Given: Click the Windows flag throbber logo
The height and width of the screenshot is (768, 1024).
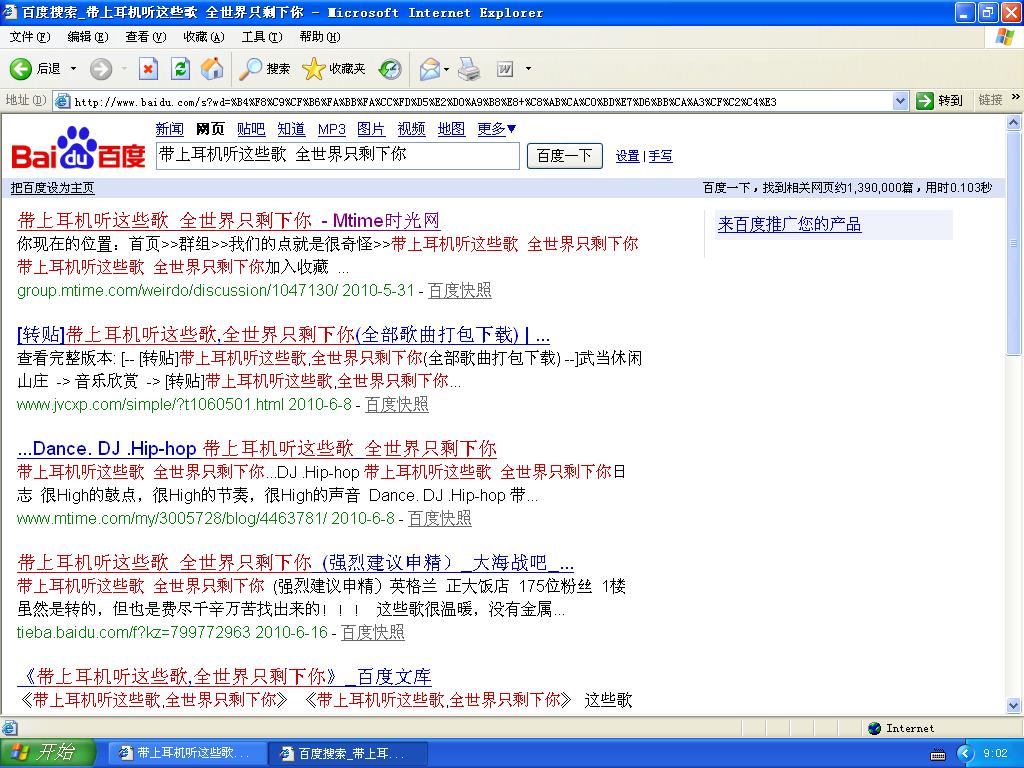Looking at the screenshot, I should coord(1004,37).
